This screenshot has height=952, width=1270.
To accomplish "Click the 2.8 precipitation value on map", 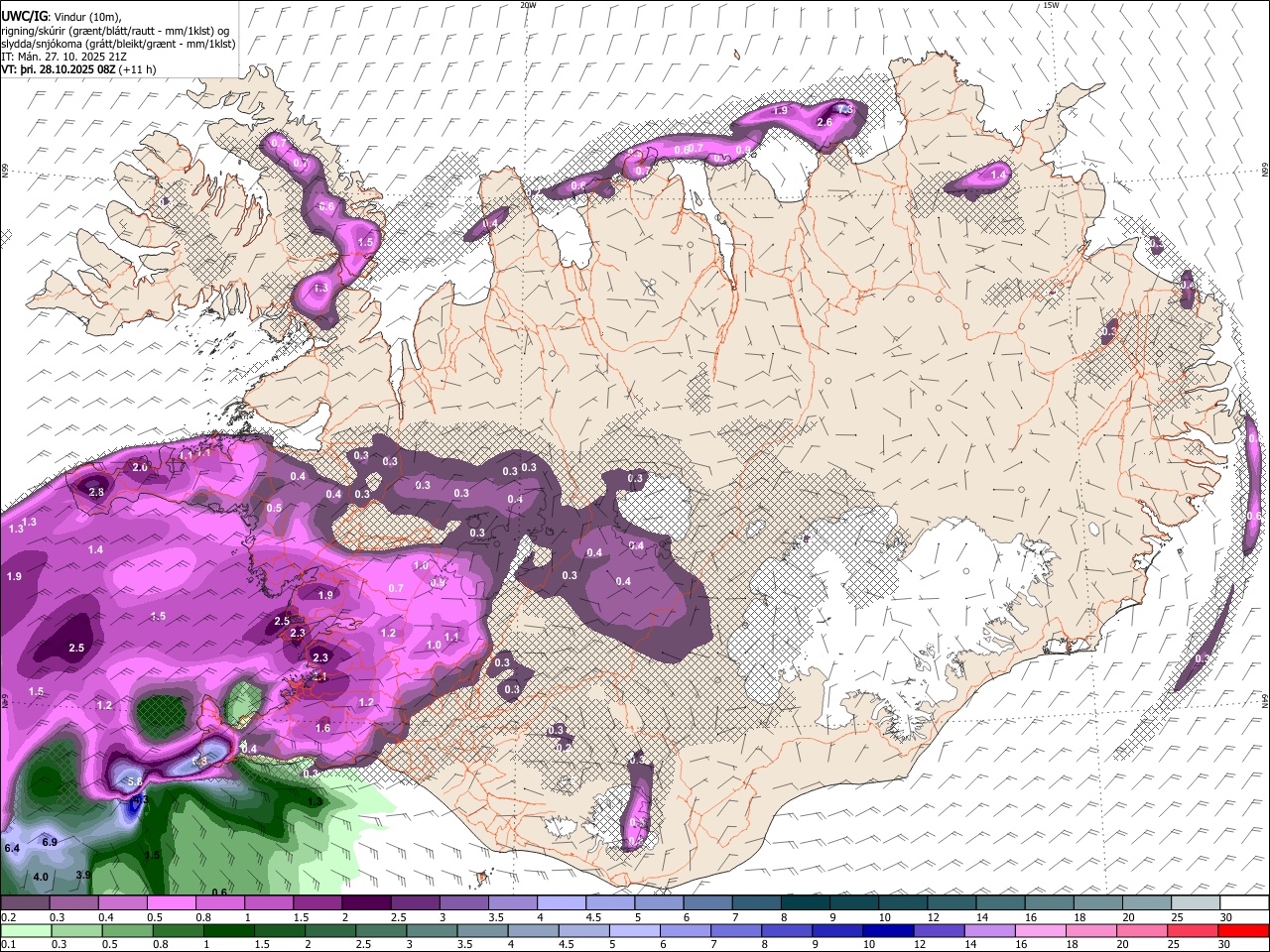I will 96,492.
